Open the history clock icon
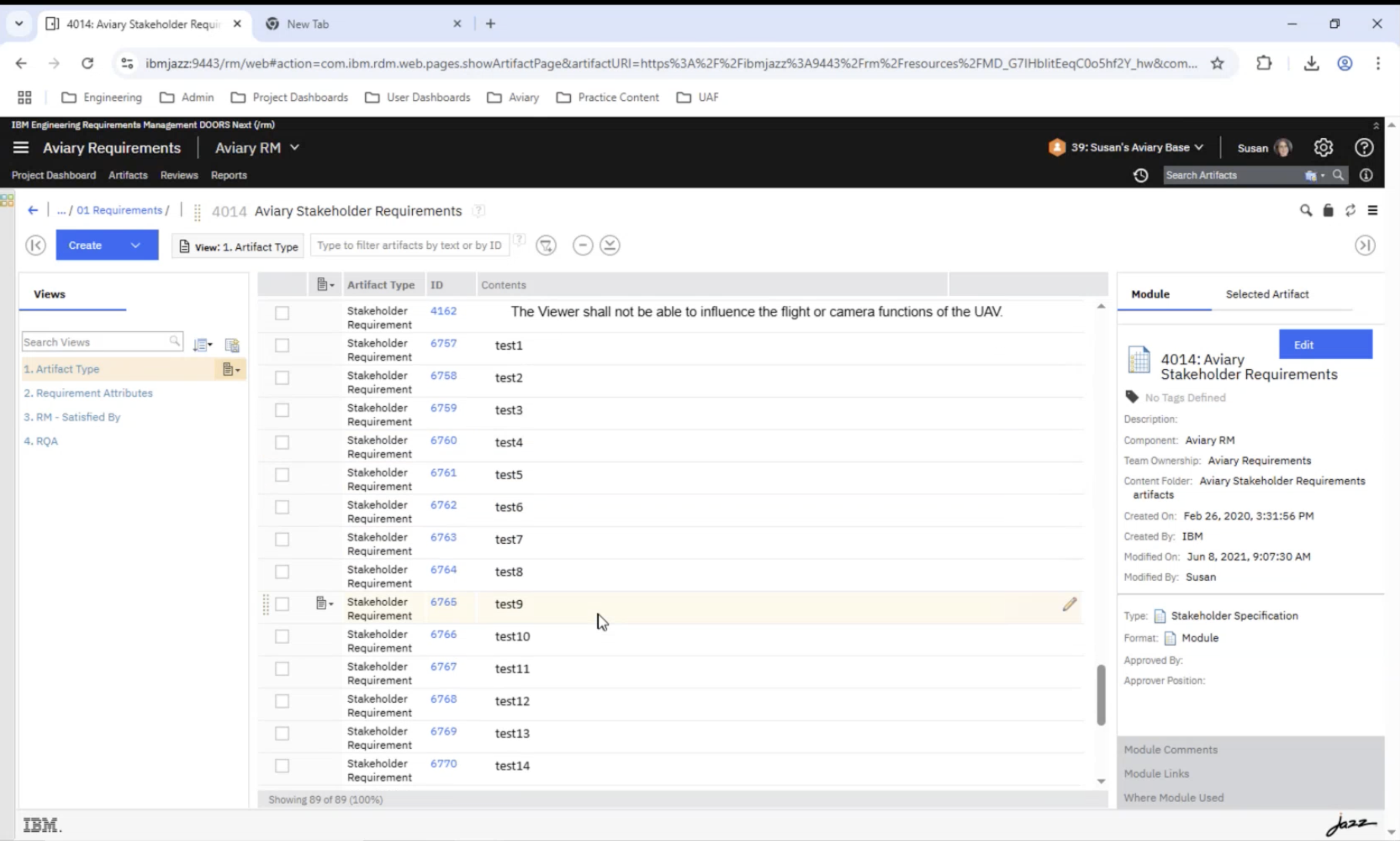This screenshot has width=1400, height=841. click(x=1141, y=176)
